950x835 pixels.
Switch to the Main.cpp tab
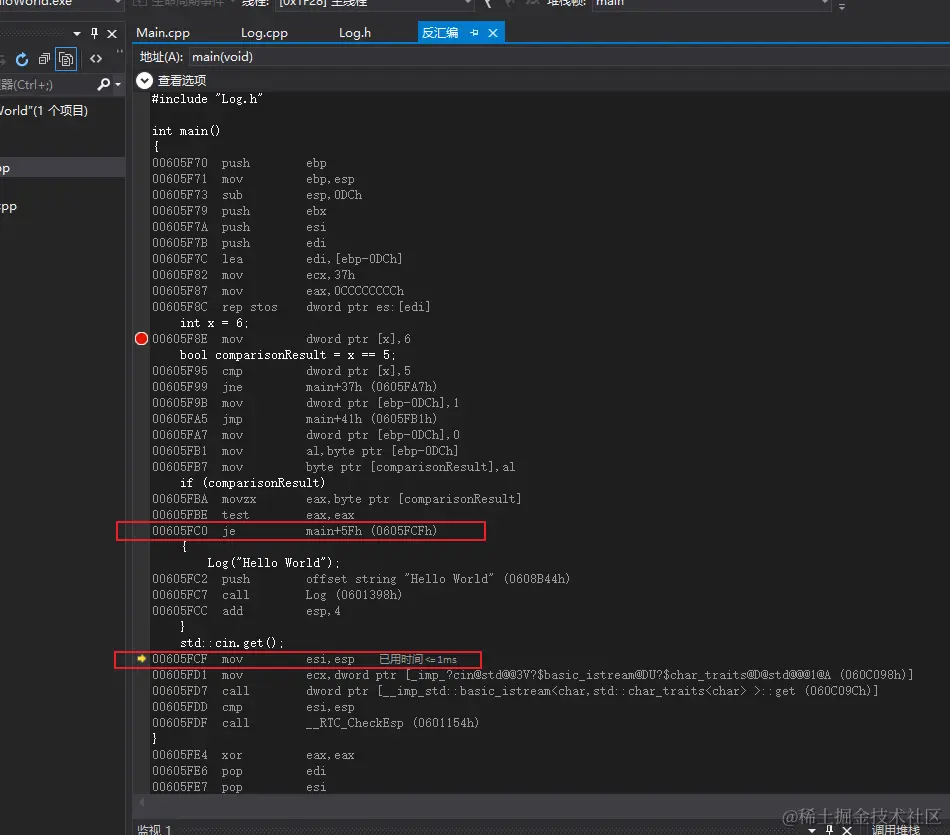point(162,33)
